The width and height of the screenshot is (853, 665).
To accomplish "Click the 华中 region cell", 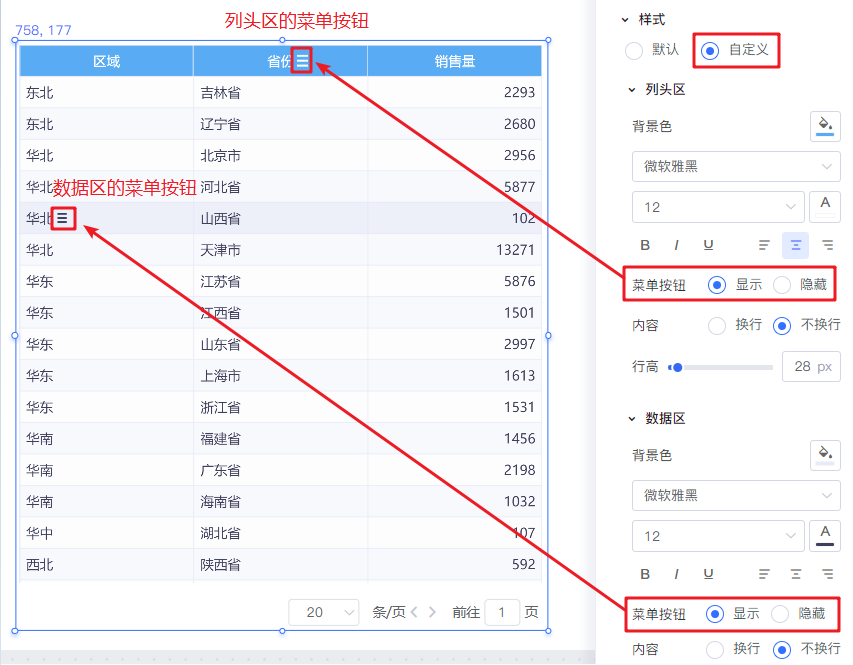I will tap(107, 533).
